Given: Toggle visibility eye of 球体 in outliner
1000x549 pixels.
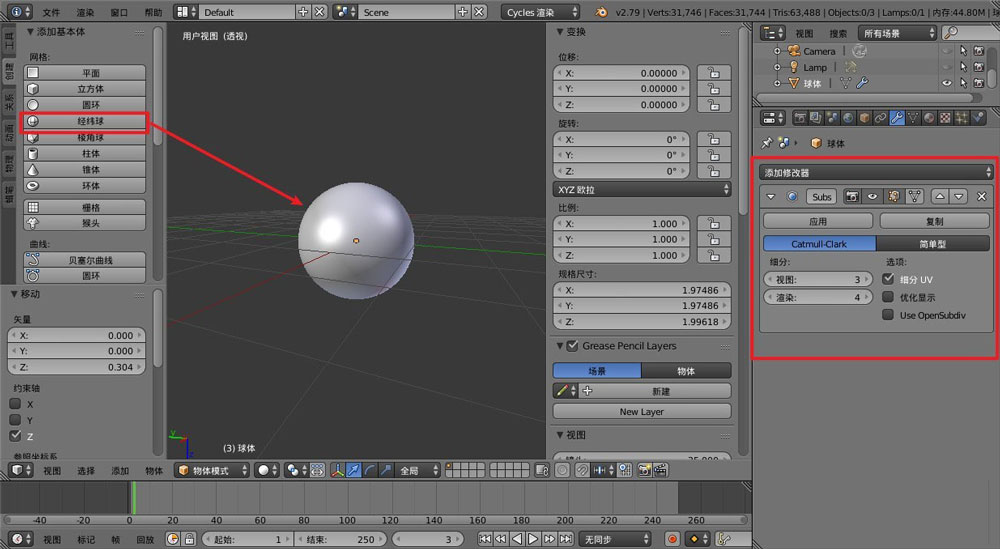Looking at the screenshot, I should pos(947,83).
